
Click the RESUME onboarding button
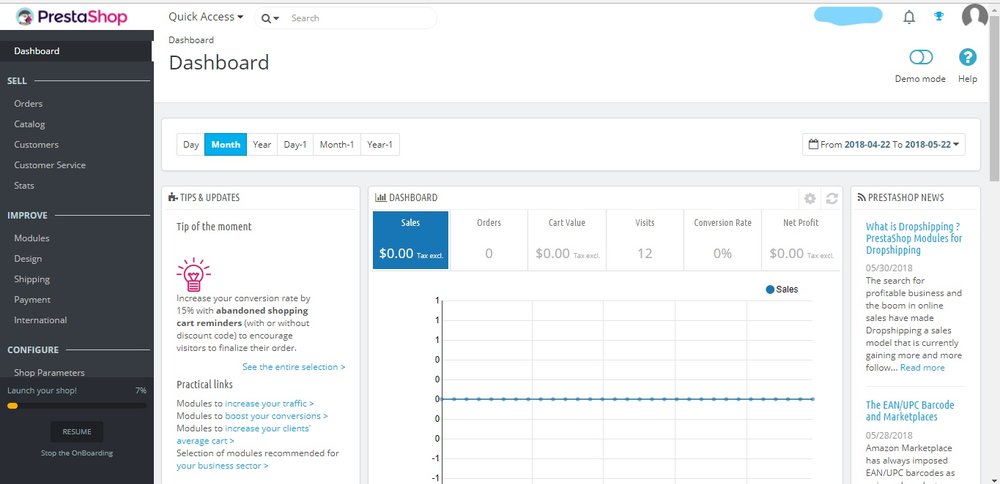(x=77, y=432)
